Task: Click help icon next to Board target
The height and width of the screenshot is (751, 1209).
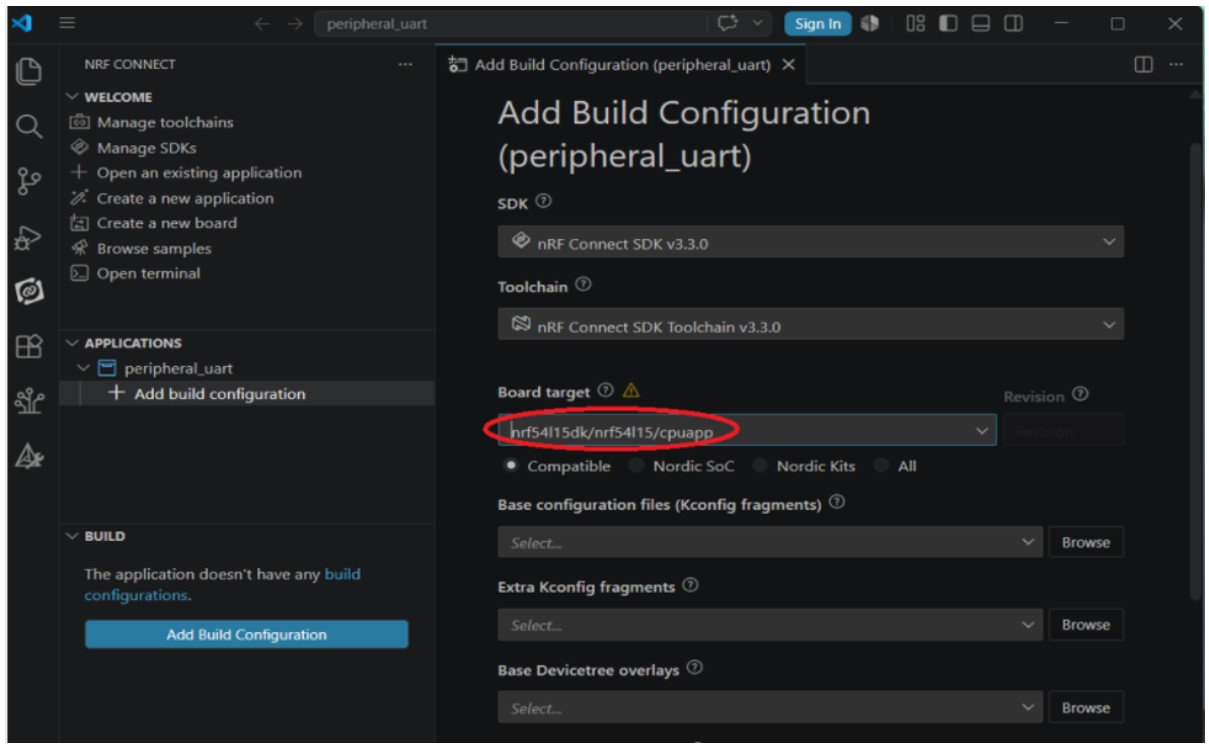Action: pyautogui.click(x=606, y=391)
